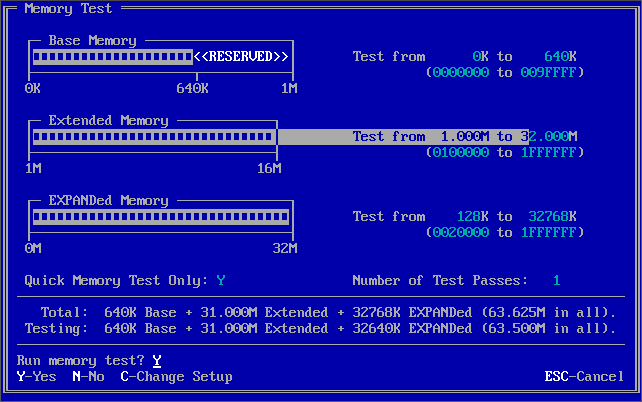Toggle Quick Memory Test Only value

(x=221, y=281)
